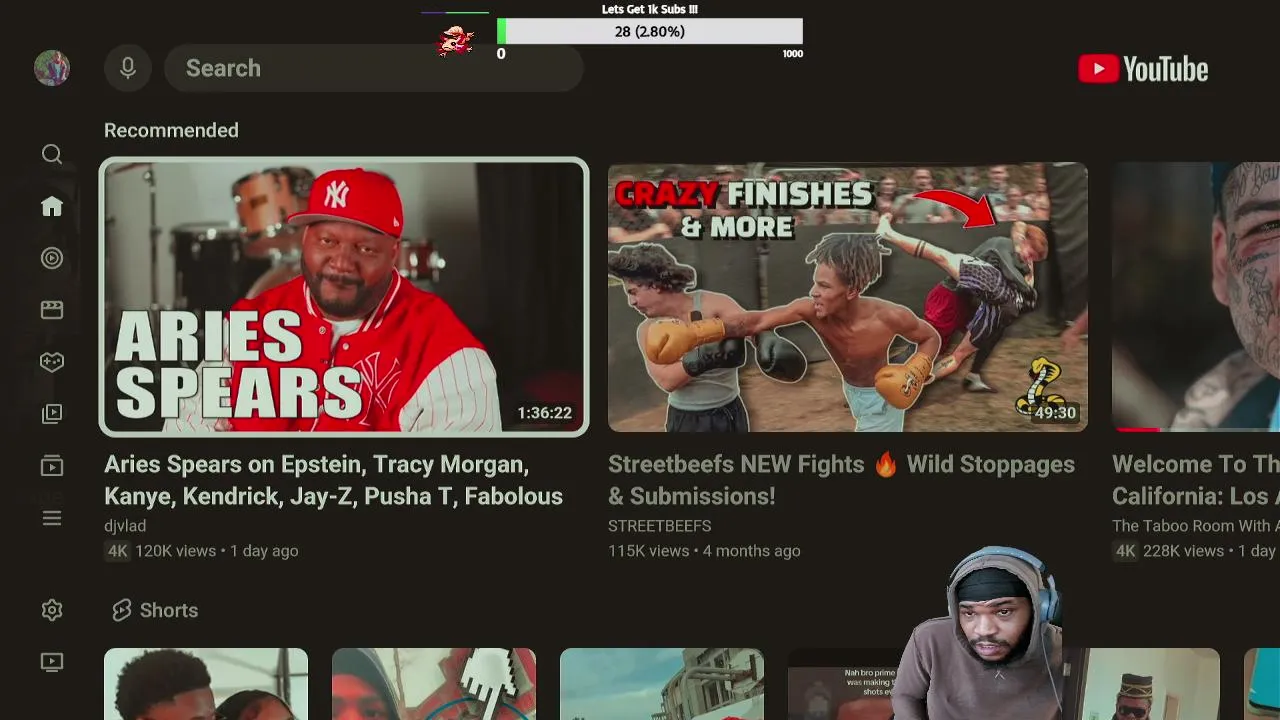Click The Taboo Room channel name
Screen dimensions: 1280x720
click(1196, 526)
